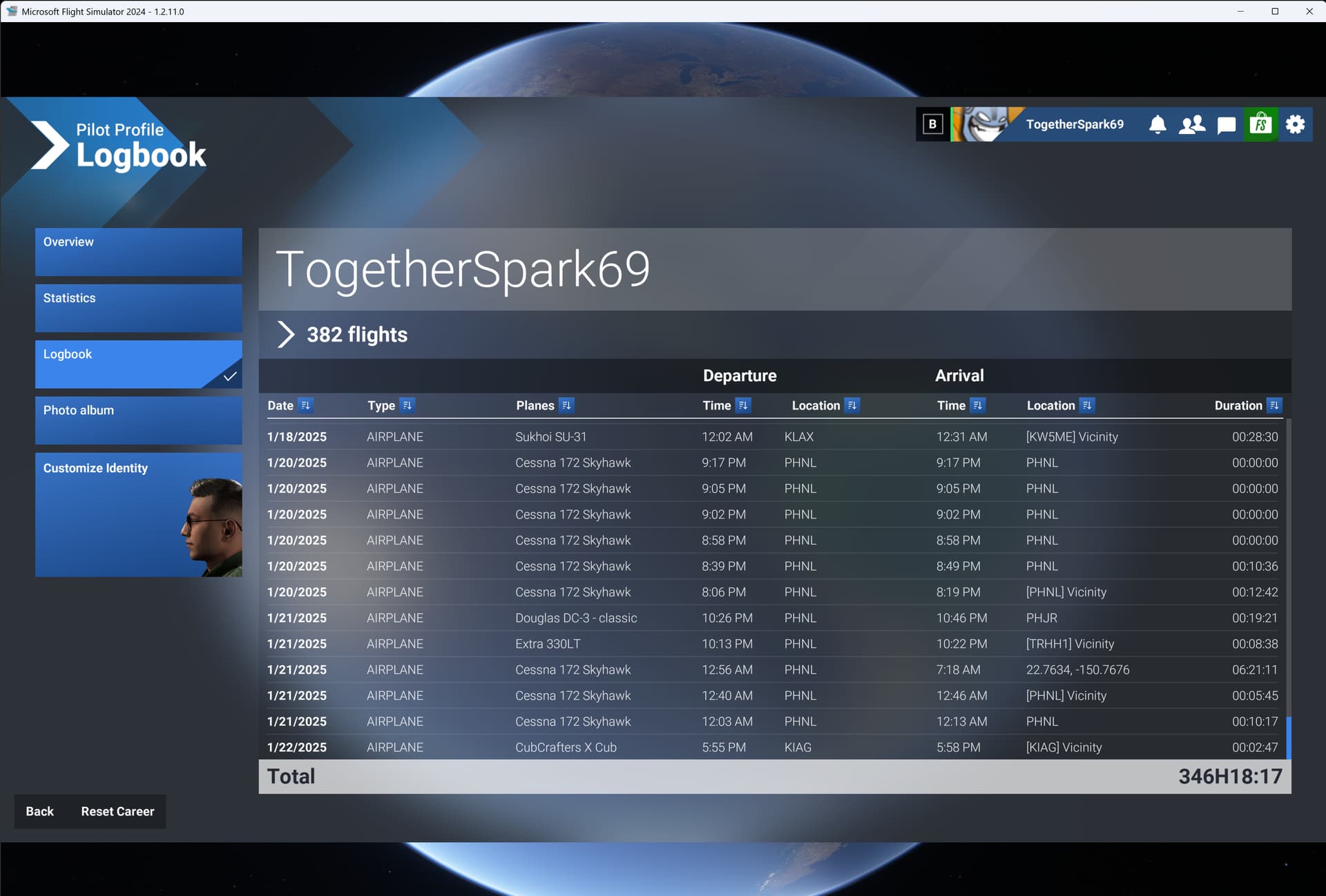Screen dimensions: 1326x896
Task: Click departure time 12:56 AM
Action: [x=727, y=670]
